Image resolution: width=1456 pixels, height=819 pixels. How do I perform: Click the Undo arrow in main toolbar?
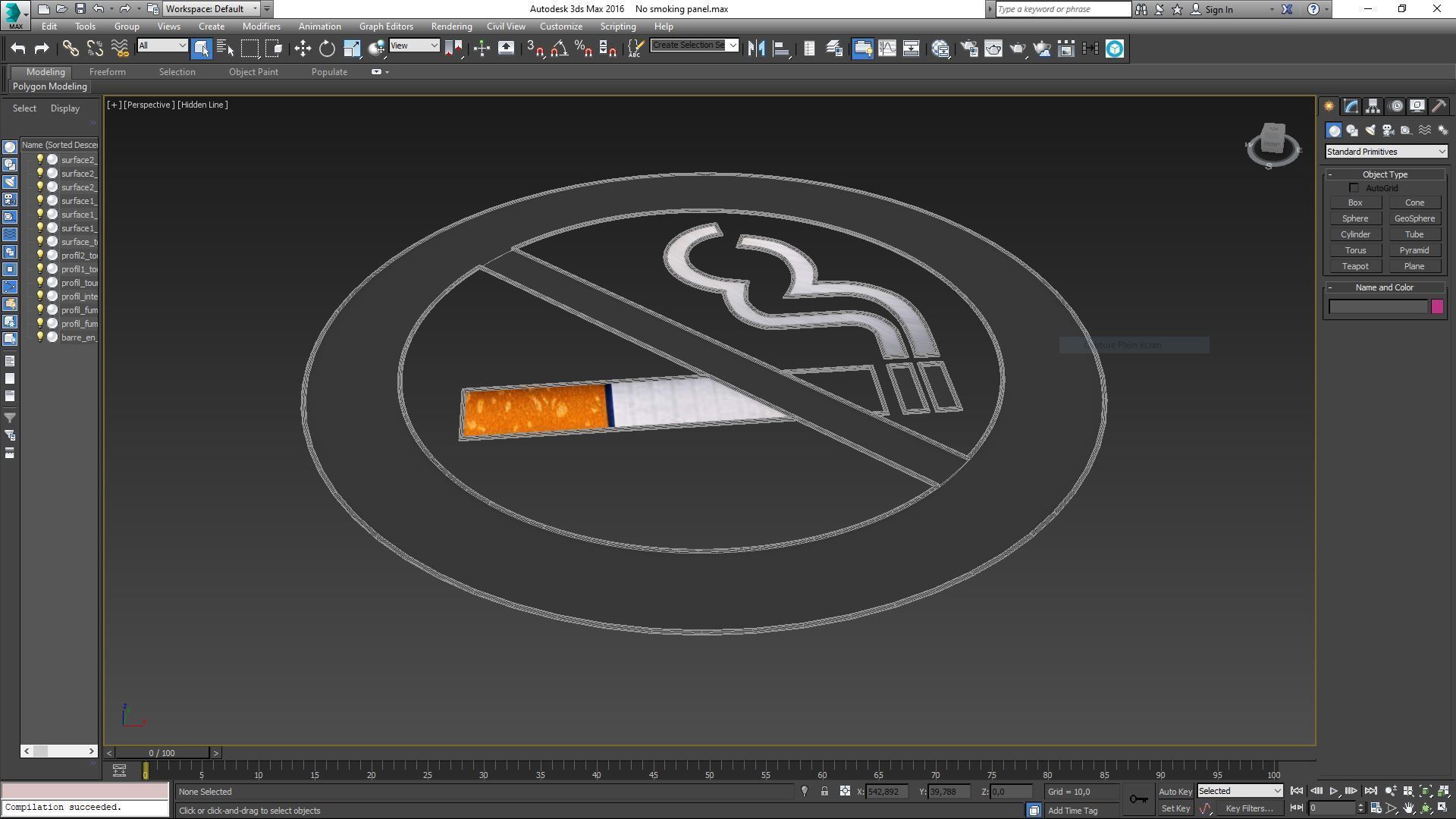18,49
